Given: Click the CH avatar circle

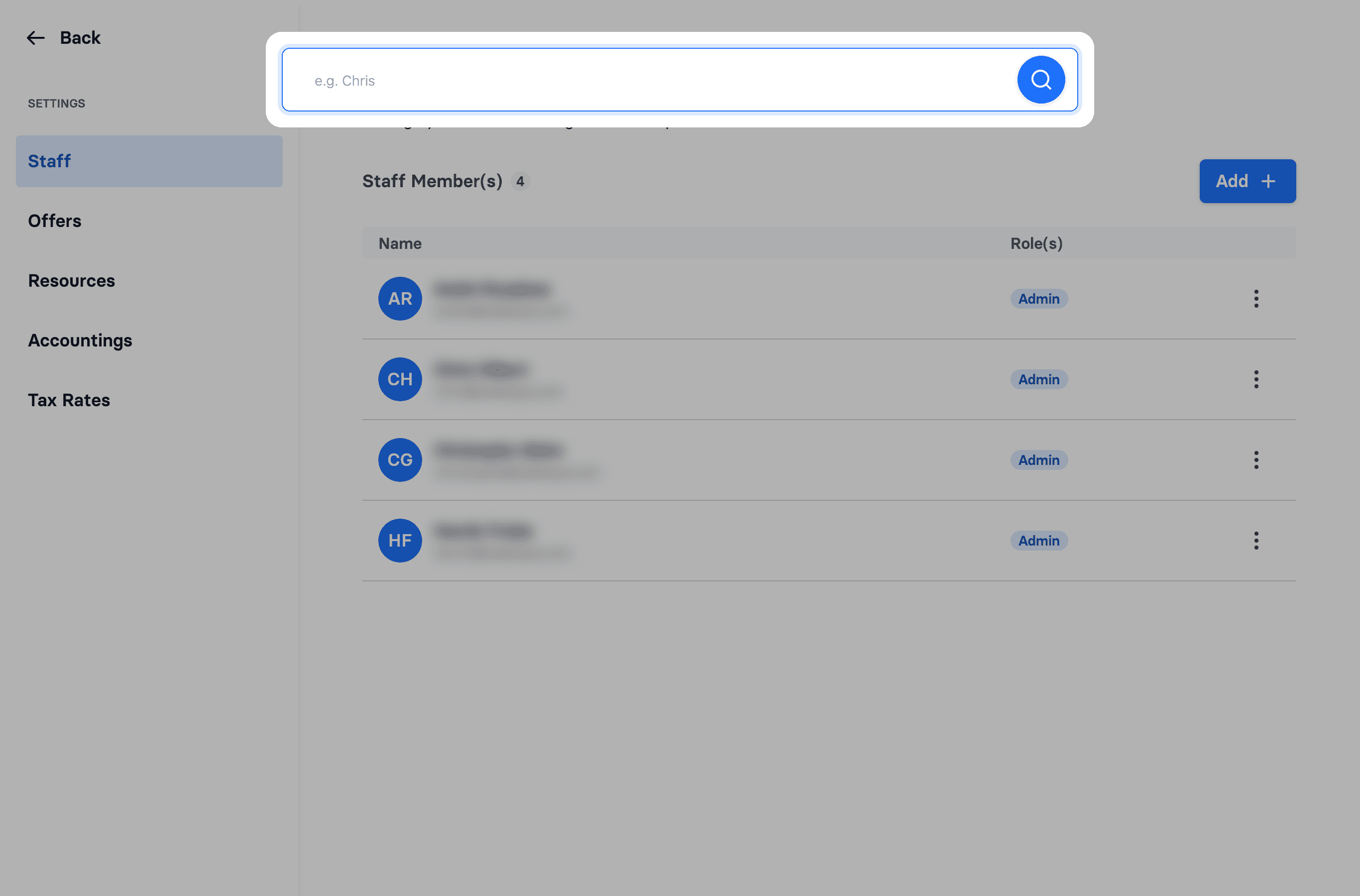Looking at the screenshot, I should [400, 379].
